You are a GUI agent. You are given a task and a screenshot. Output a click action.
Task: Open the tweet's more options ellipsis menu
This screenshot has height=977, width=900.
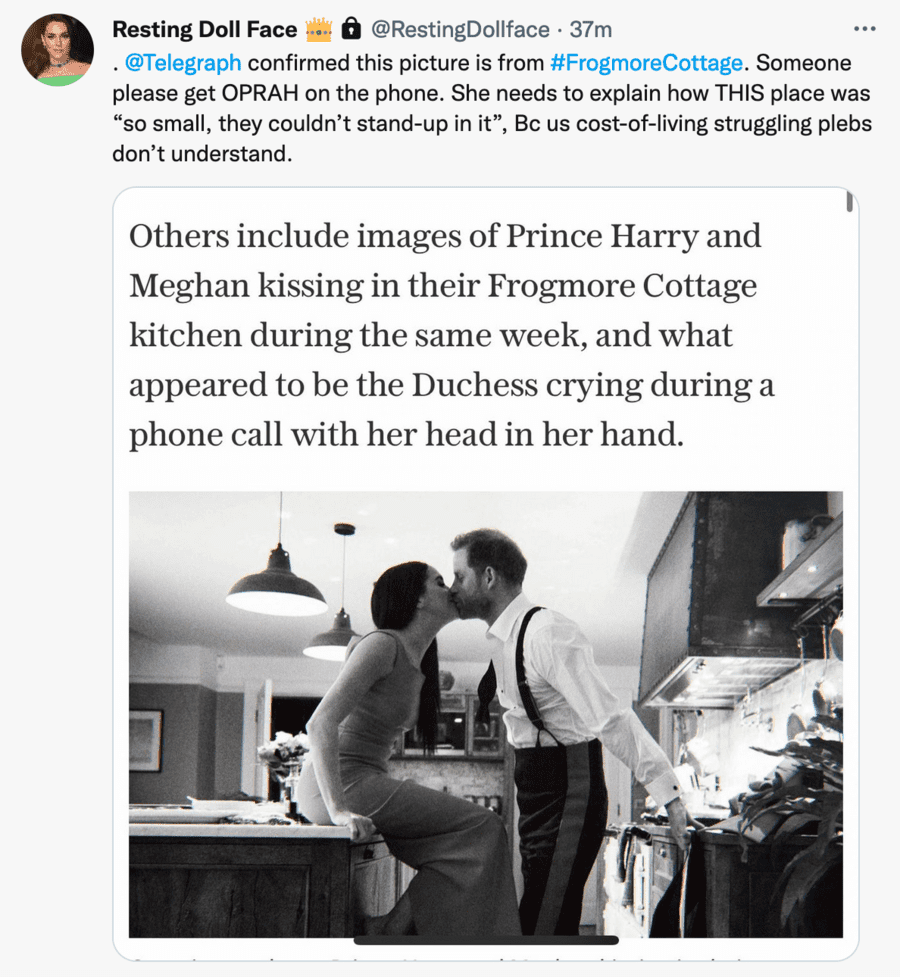[x=863, y=29]
